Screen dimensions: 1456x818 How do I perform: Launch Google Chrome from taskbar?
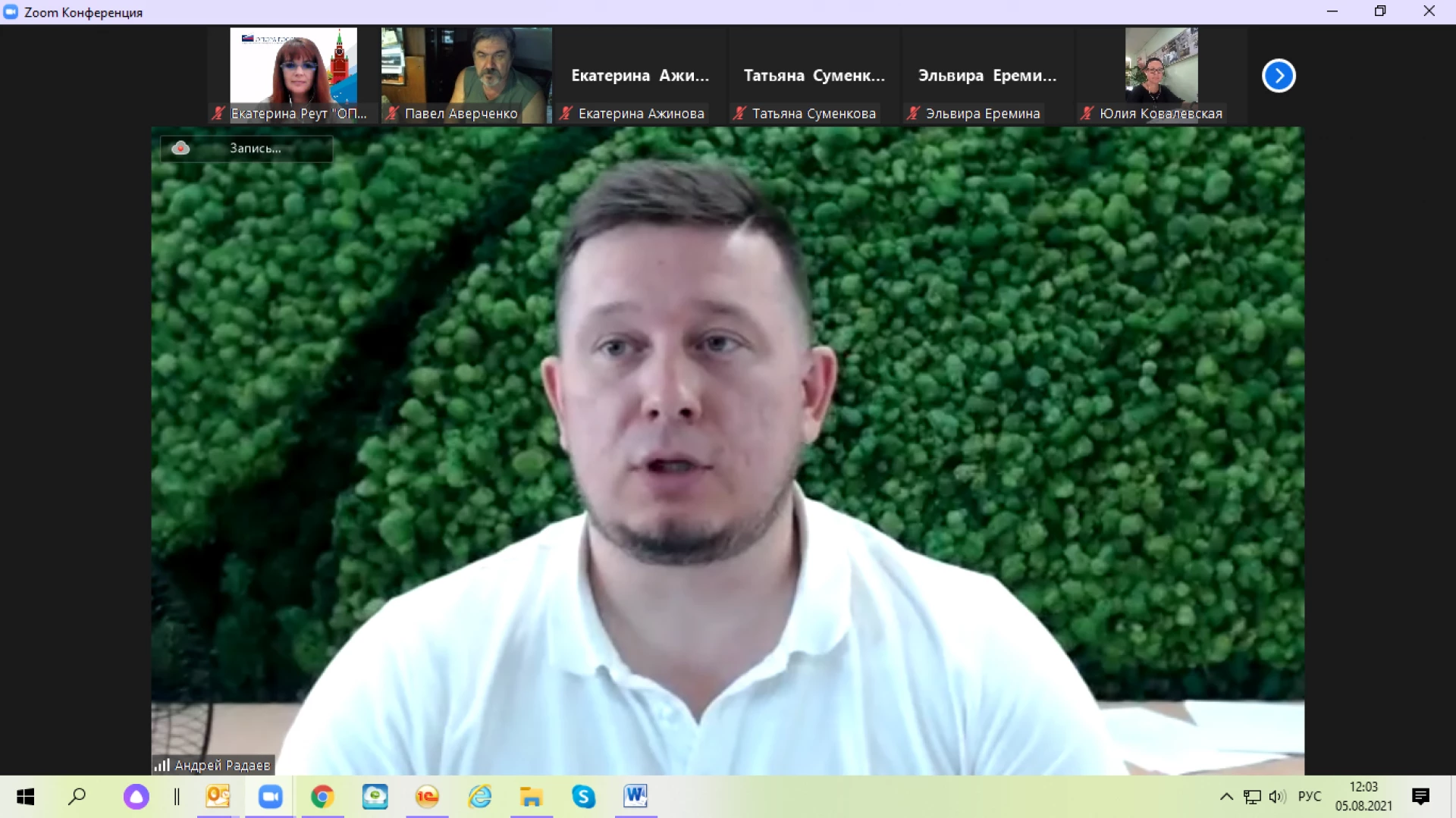[x=322, y=797]
